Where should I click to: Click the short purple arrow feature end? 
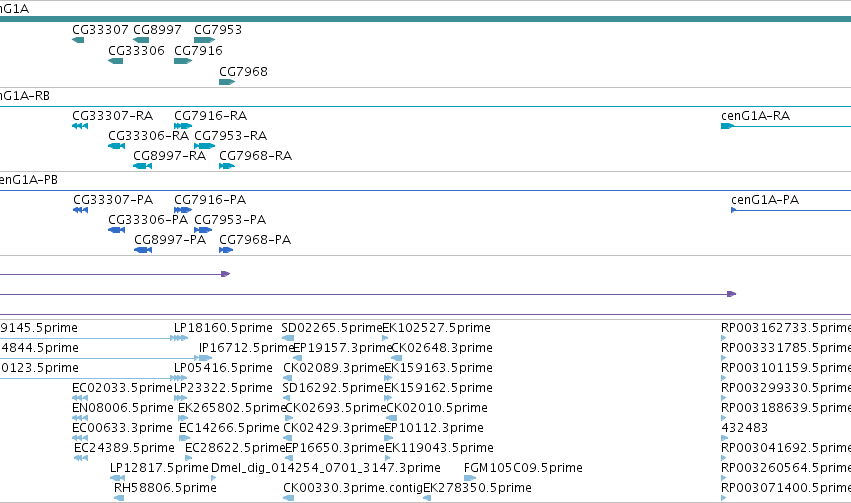(x=226, y=274)
